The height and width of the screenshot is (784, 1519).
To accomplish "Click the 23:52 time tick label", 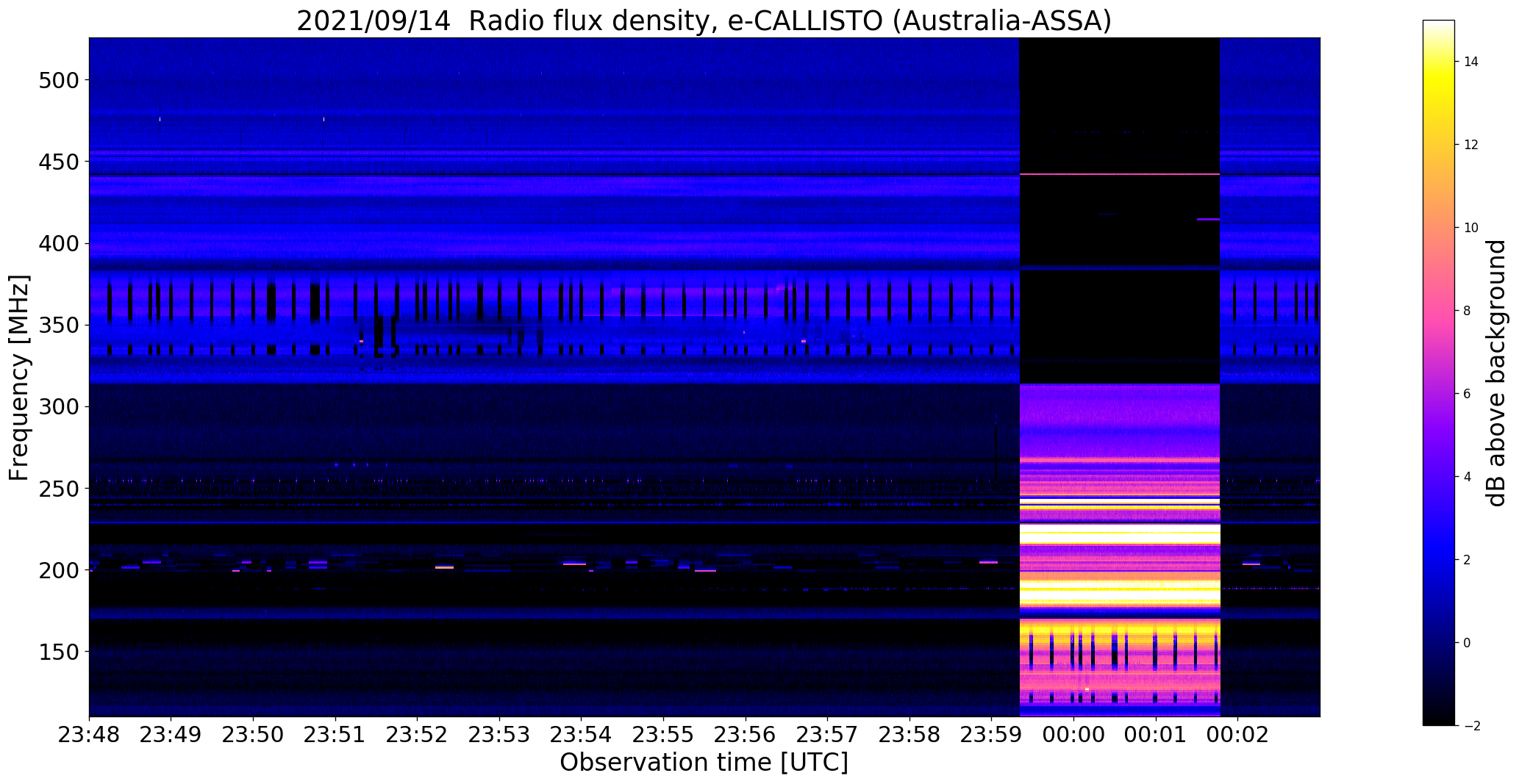I will (x=418, y=735).
